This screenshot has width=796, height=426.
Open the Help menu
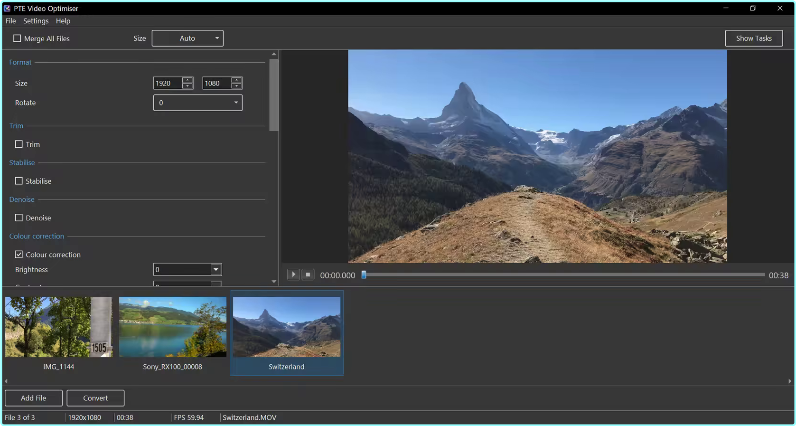point(63,21)
